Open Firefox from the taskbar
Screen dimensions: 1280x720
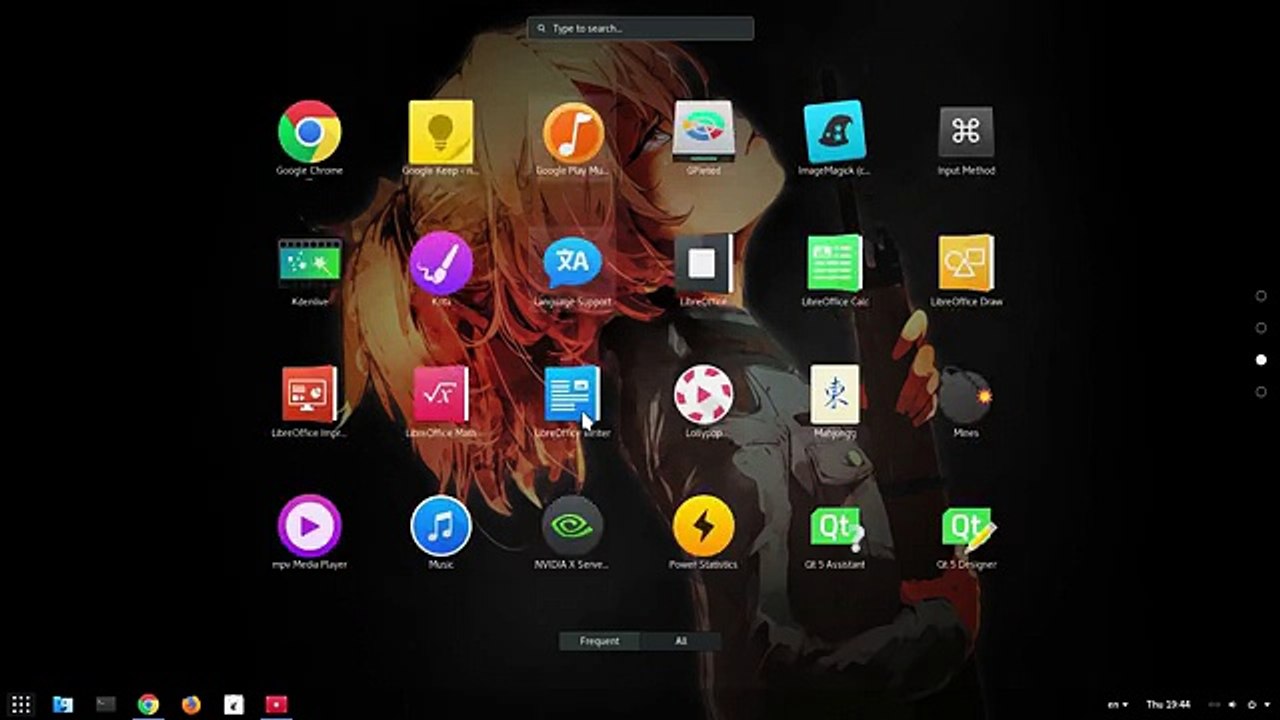(191, 704)
